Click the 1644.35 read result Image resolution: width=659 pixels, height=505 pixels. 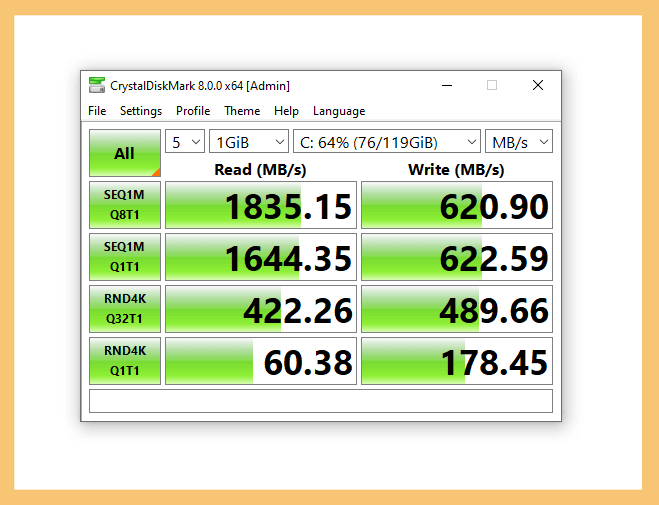(261, 257)
